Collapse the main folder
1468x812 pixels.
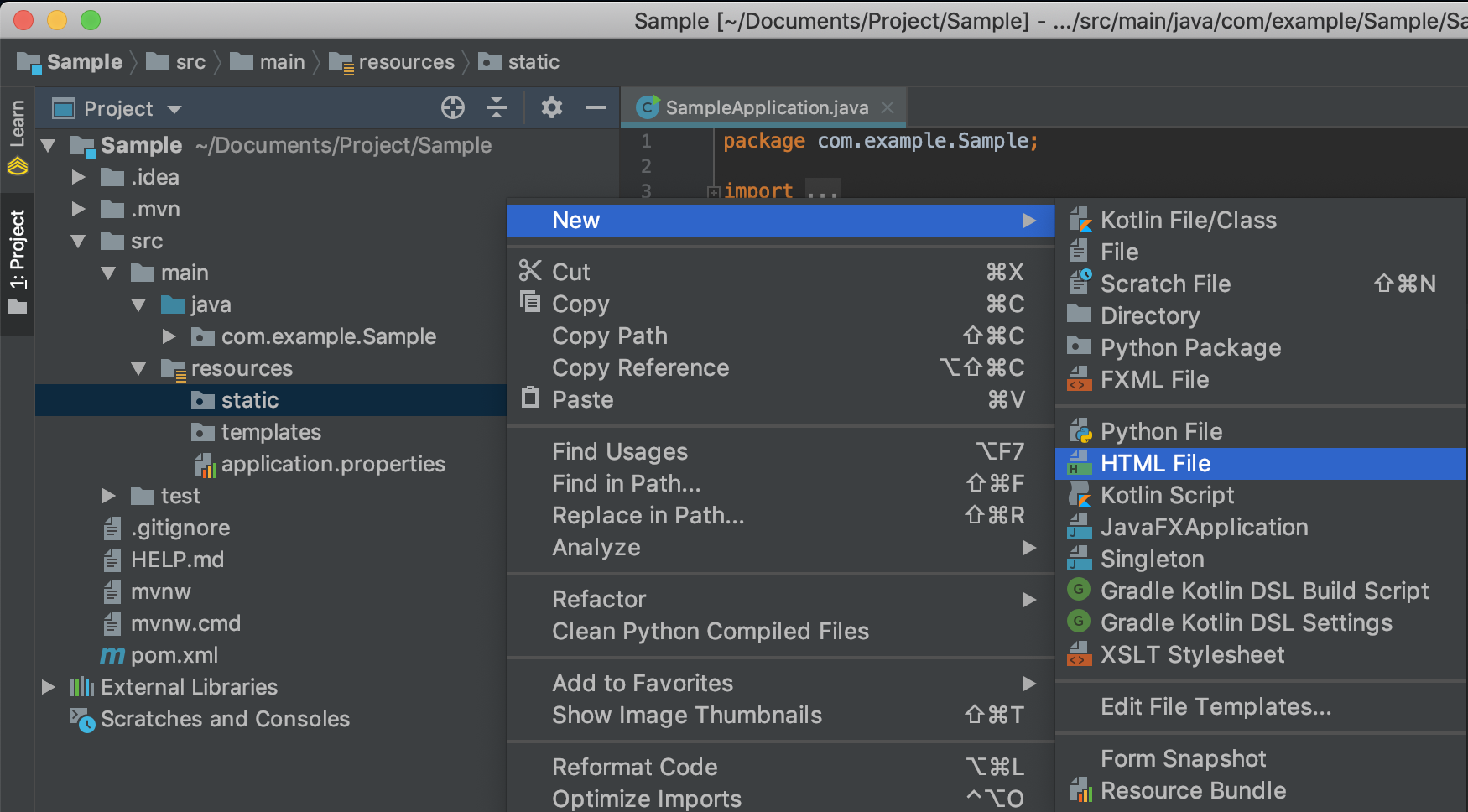[109, 273]
